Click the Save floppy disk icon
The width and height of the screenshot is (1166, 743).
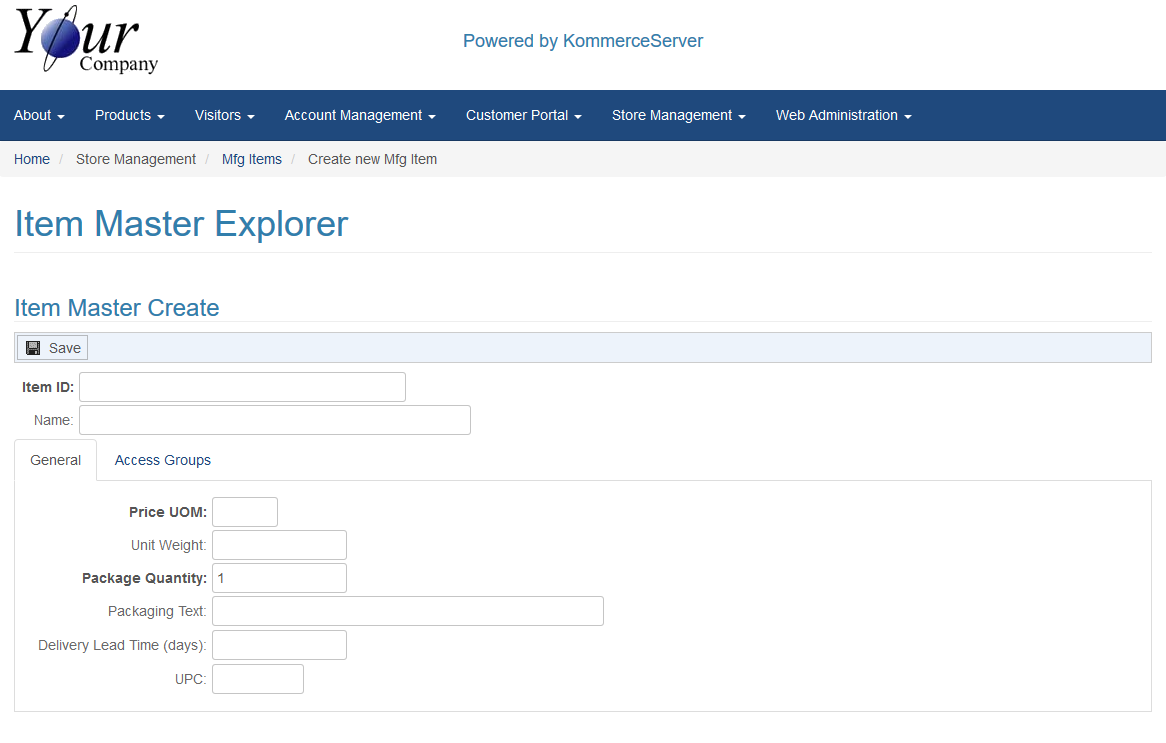pyautogui.click(x=33, y=348)
